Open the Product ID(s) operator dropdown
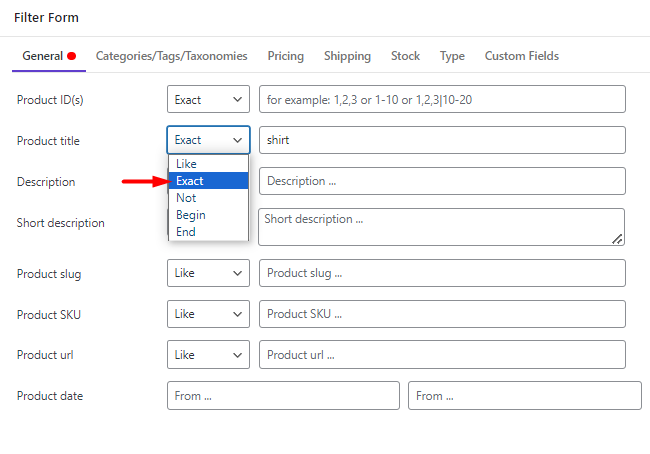The height and width of the screenshot is (454, 650). point(209,99)
